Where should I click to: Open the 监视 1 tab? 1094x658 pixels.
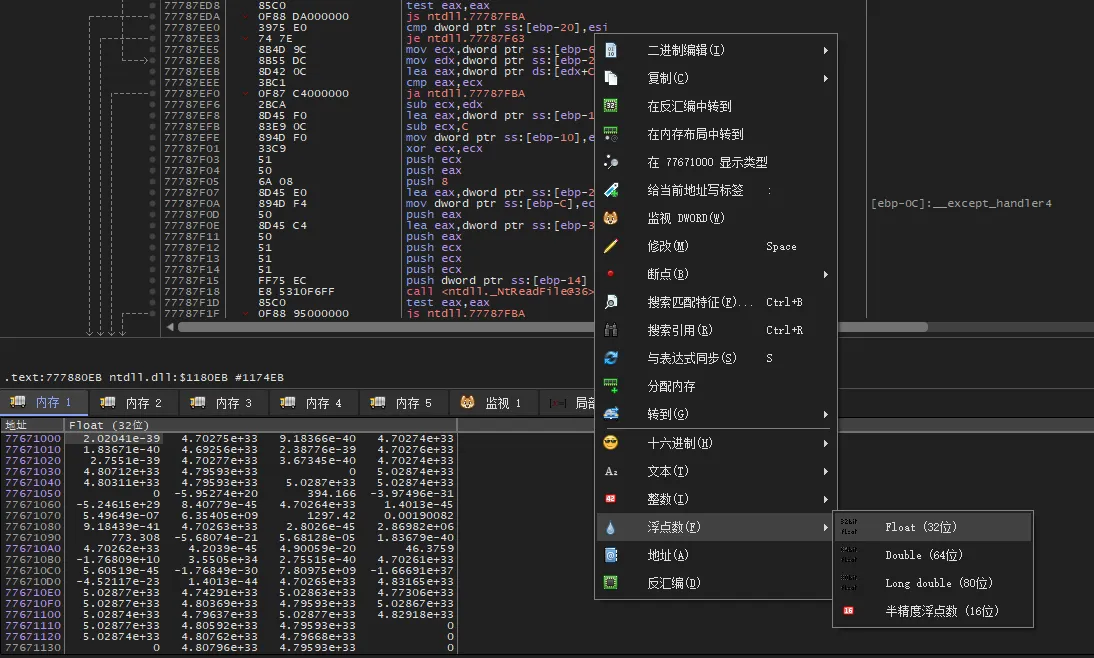pyautogui.click(x=493, y=403)
